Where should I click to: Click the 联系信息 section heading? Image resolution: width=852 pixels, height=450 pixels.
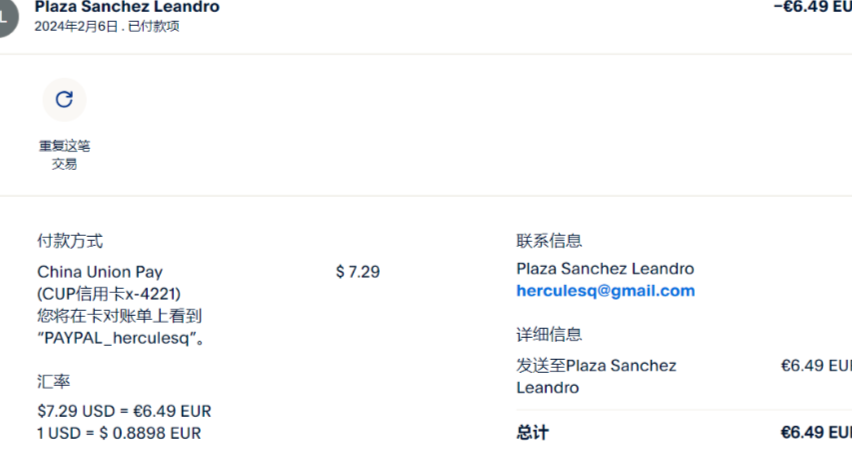tap(549, 241)
